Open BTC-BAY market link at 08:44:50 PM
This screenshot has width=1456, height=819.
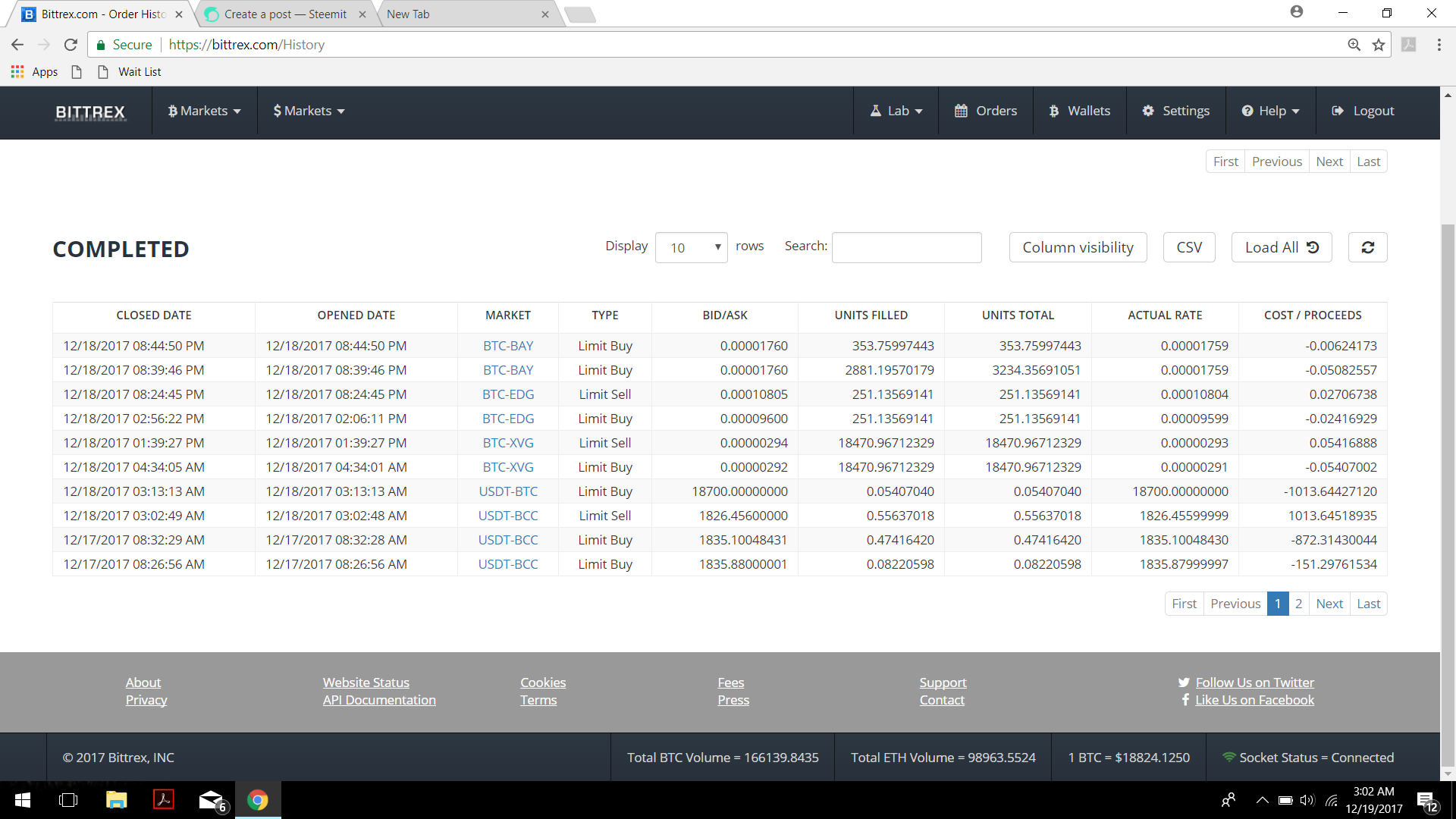coord(508,346)
